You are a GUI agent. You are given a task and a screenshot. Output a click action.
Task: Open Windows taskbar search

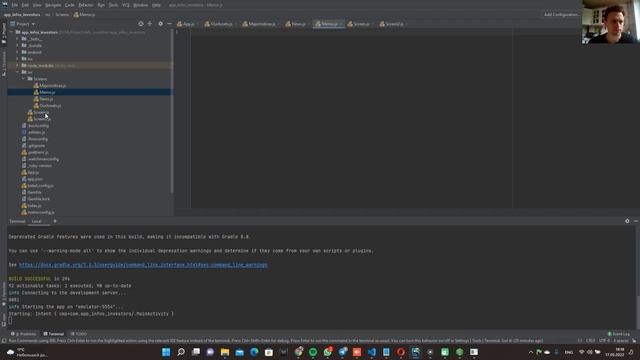coord(181,352)
